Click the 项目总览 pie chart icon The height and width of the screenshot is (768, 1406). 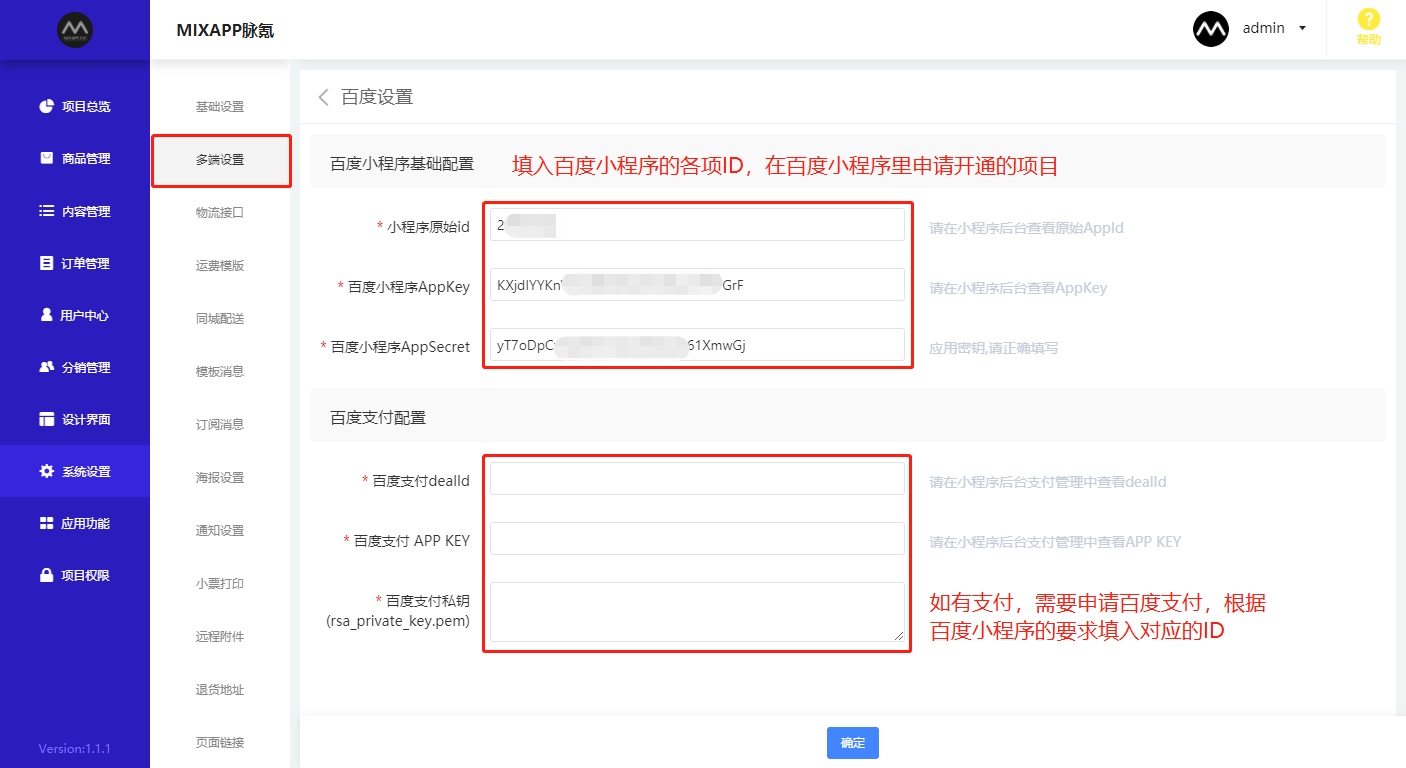(46, 106)
